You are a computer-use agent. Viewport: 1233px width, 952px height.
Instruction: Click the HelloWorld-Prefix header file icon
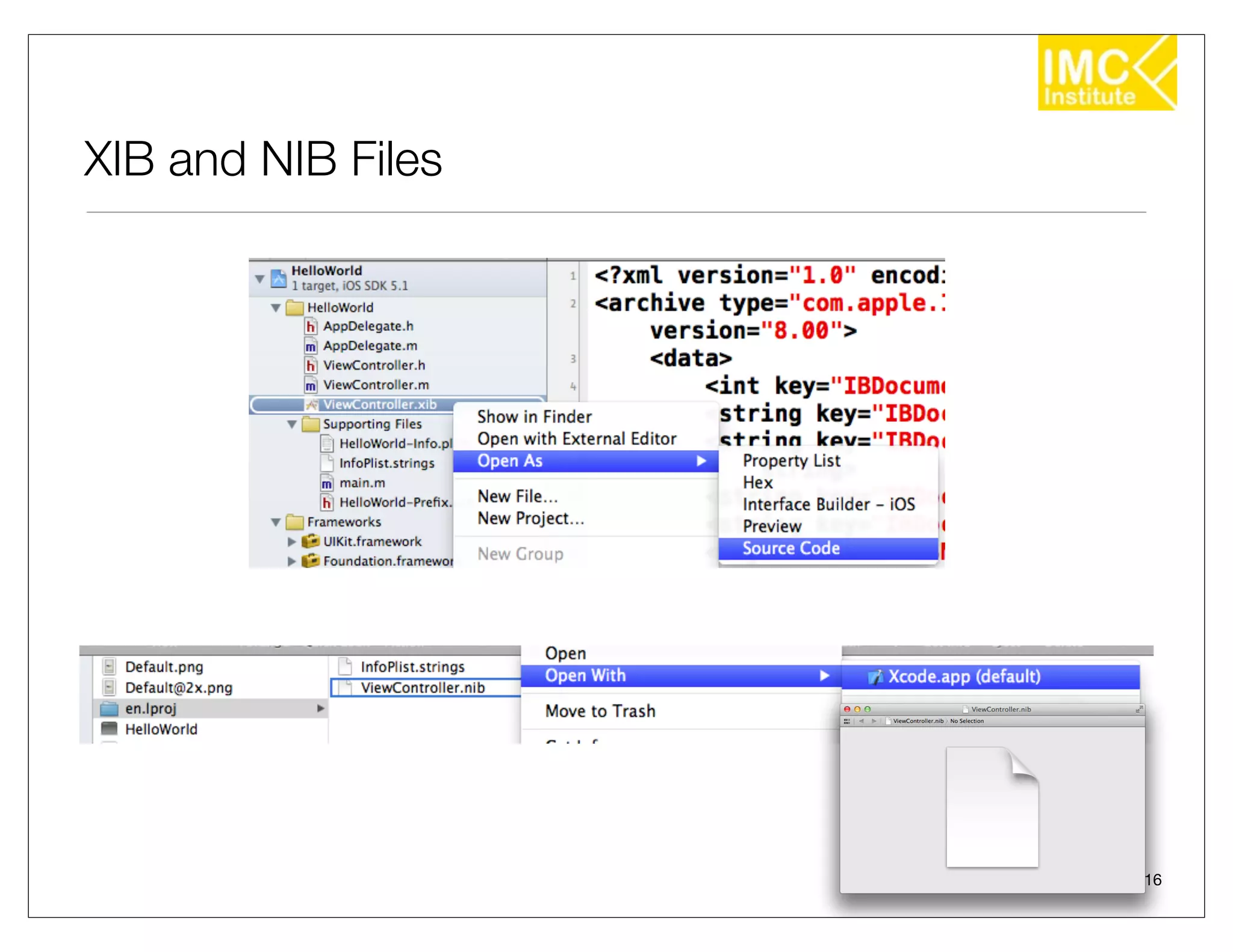tap(327, 502)
